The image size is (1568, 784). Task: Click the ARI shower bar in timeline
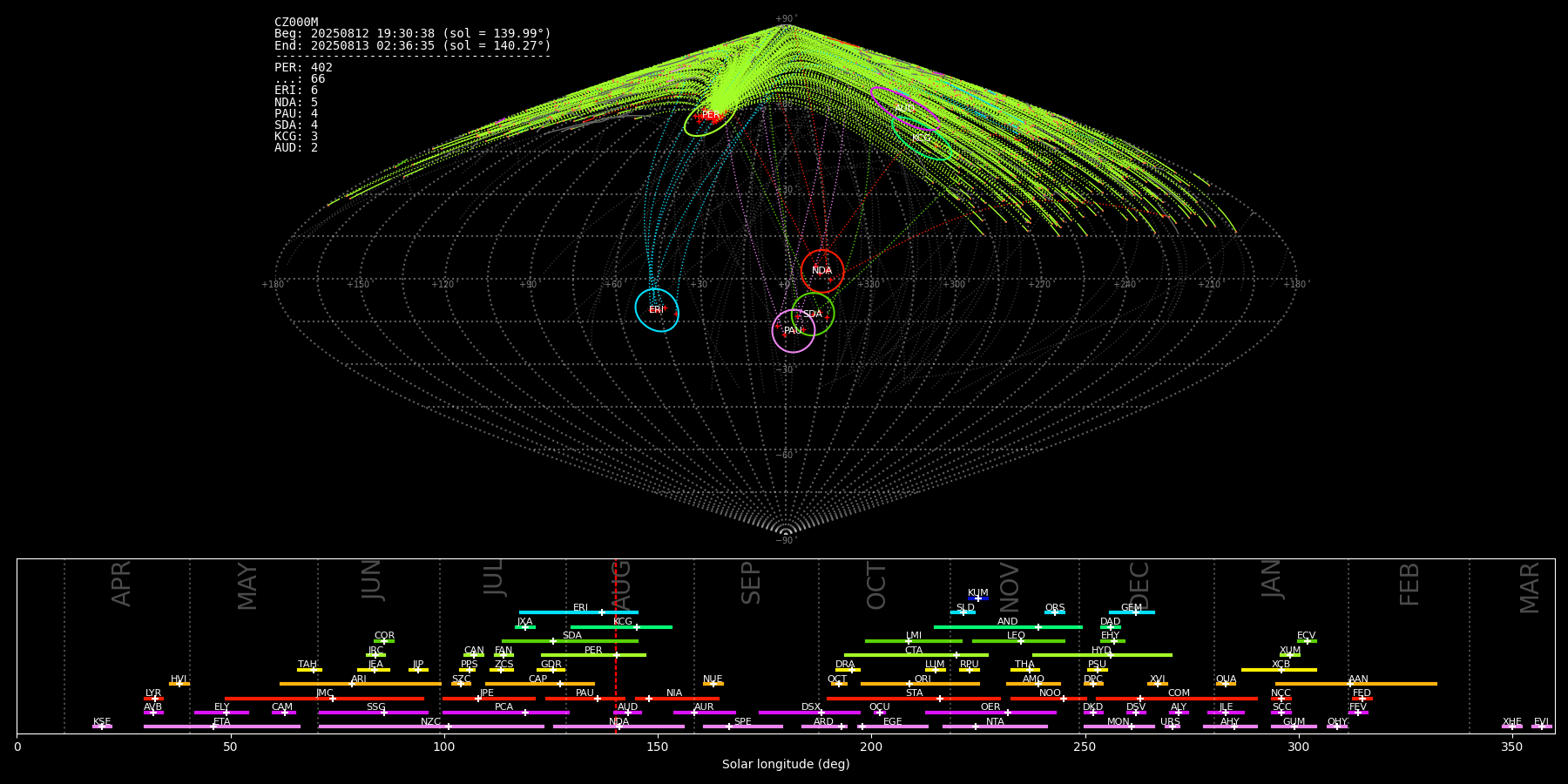361,684
